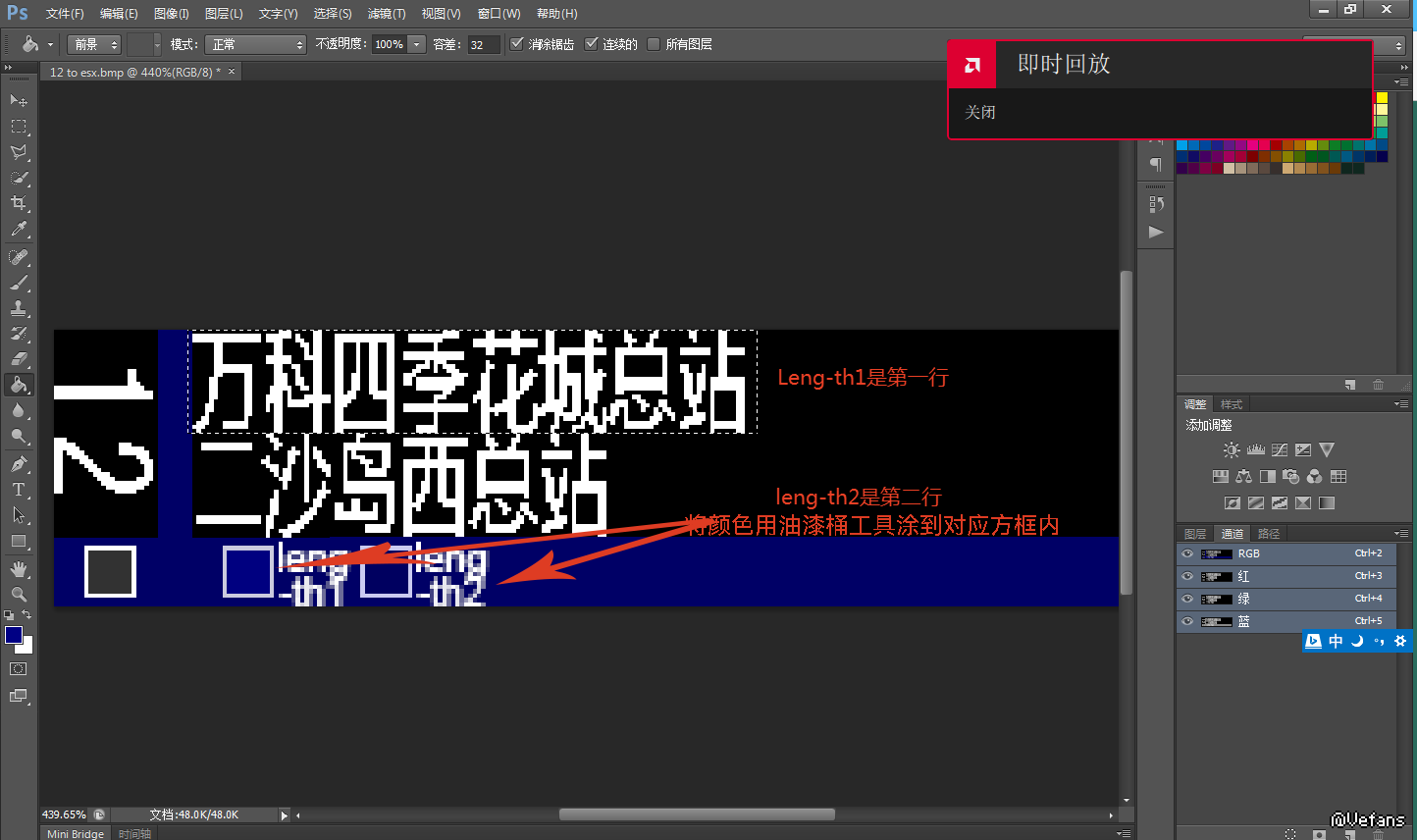The image size is (1417, 840).
Task: Hide the 红 channel visibility eye
Action: click(1187, 576)
